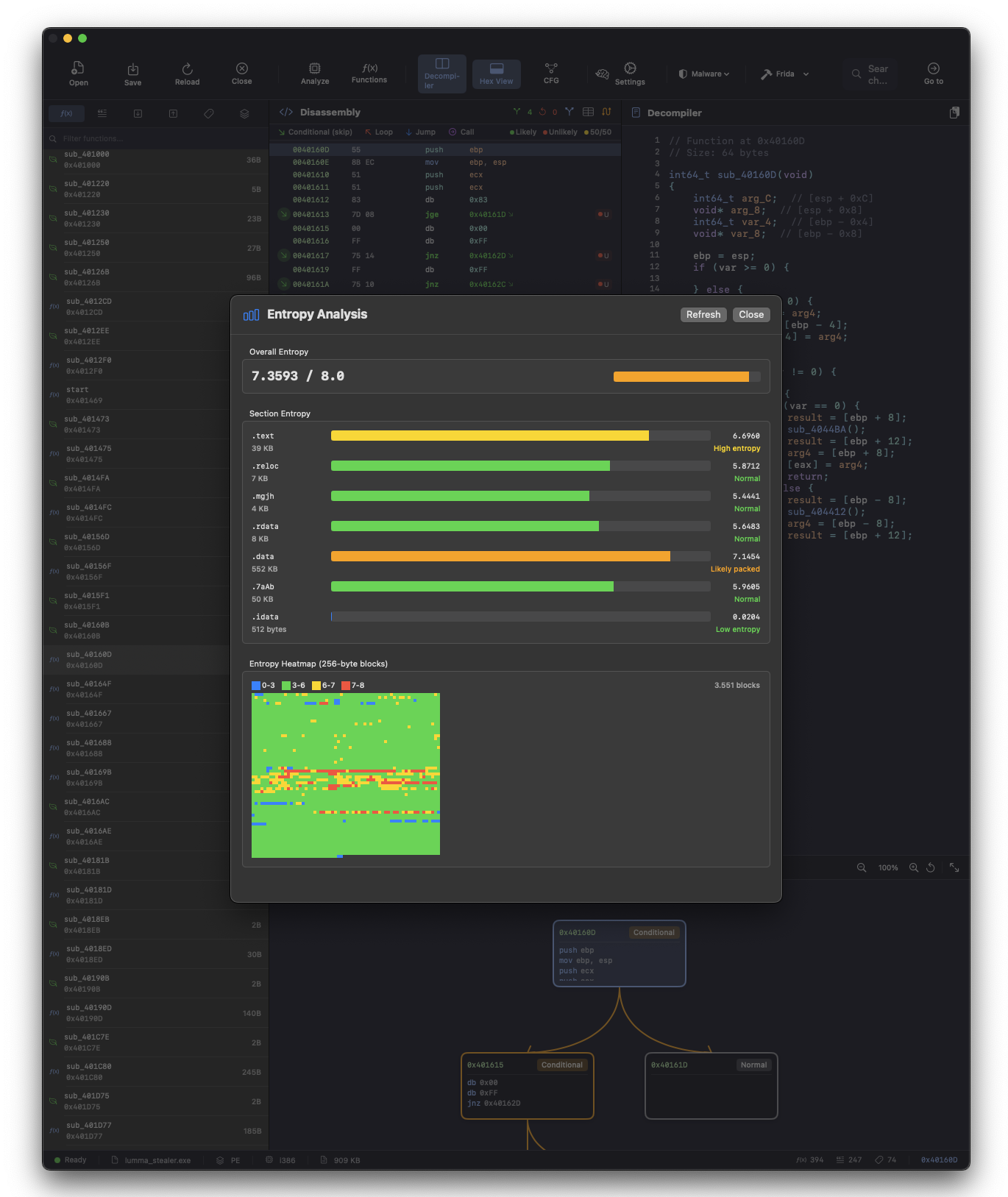This screenshot has width=1008, height=1197.
Task: Expand graph to fullscreen
Action: tap(954, 867)
